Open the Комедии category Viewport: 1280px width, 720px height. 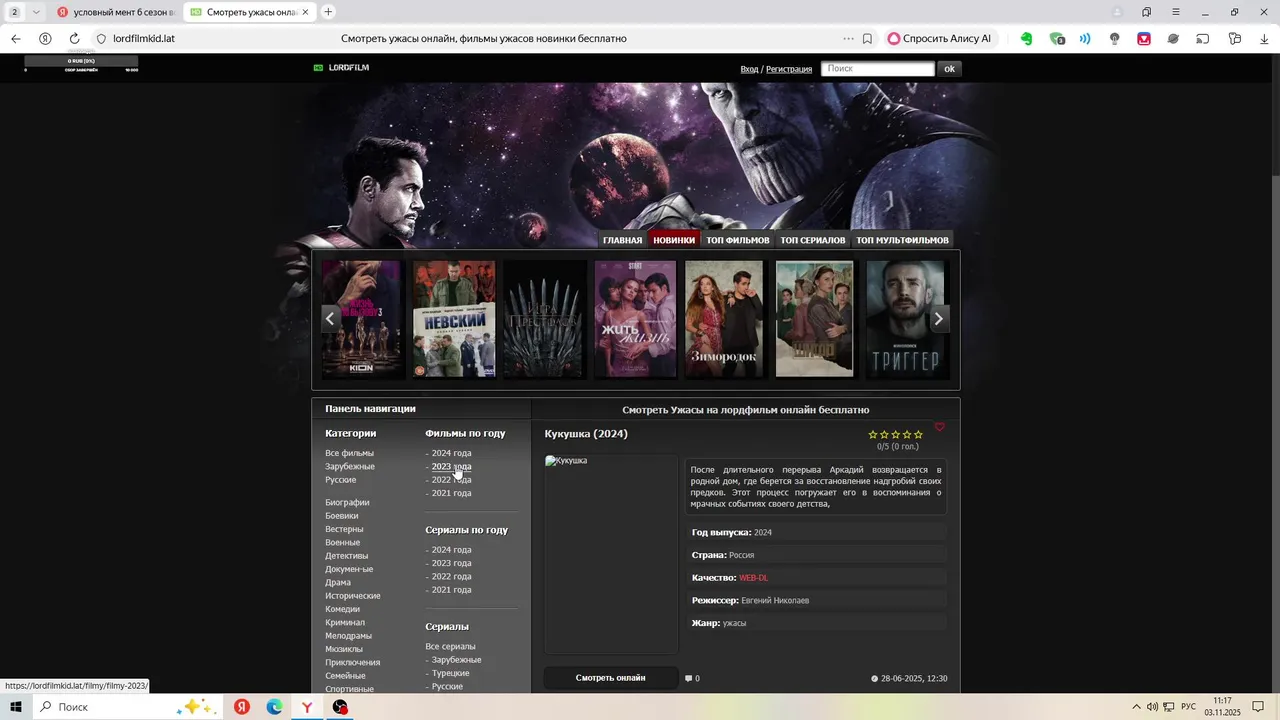(342, 609)
